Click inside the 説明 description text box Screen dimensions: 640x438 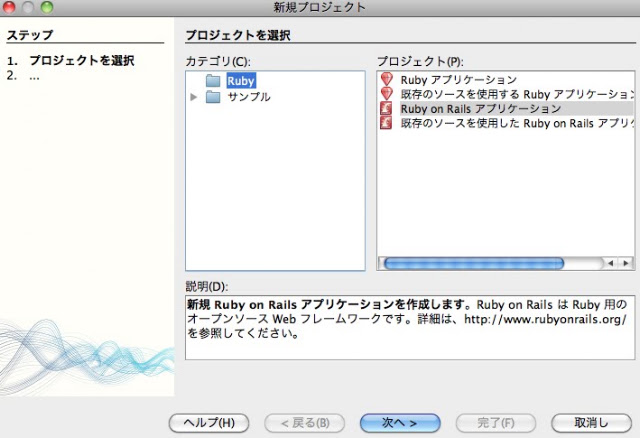click(x=410, y=328)
